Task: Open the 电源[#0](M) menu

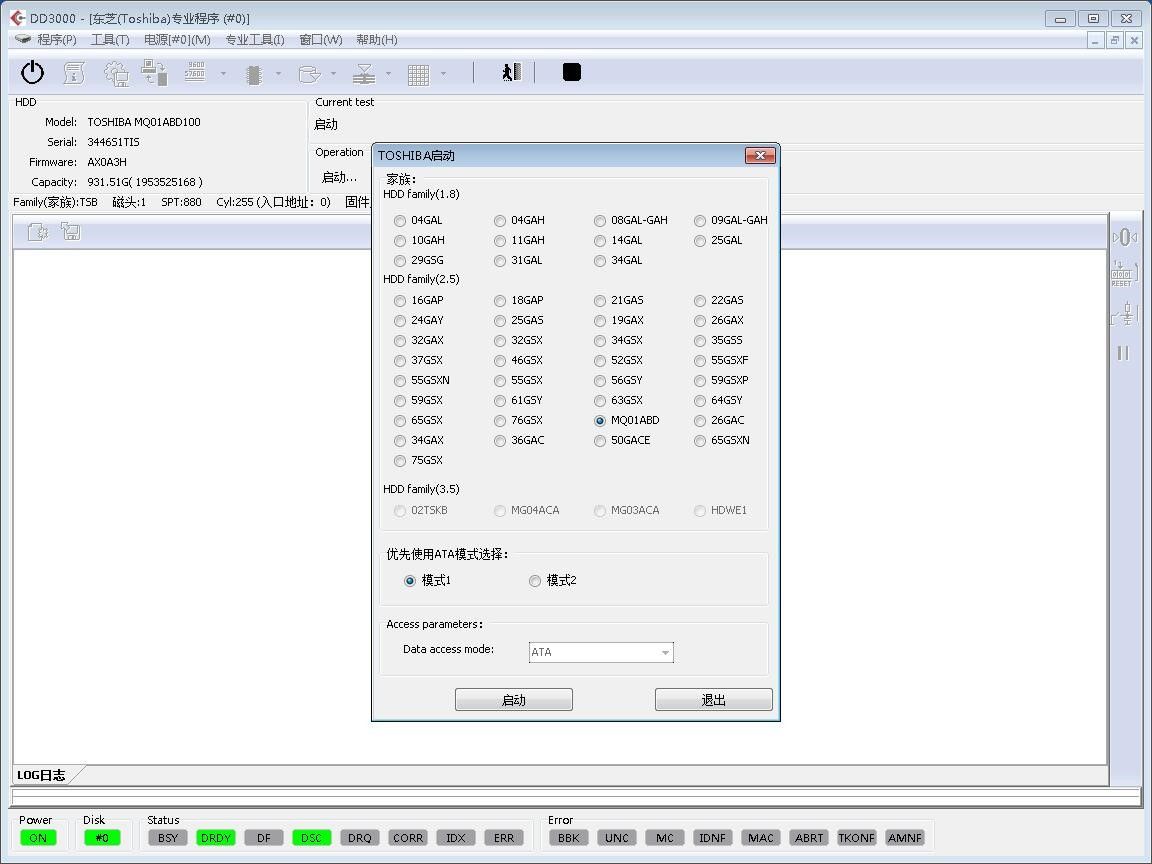Action: click(177, 40)
